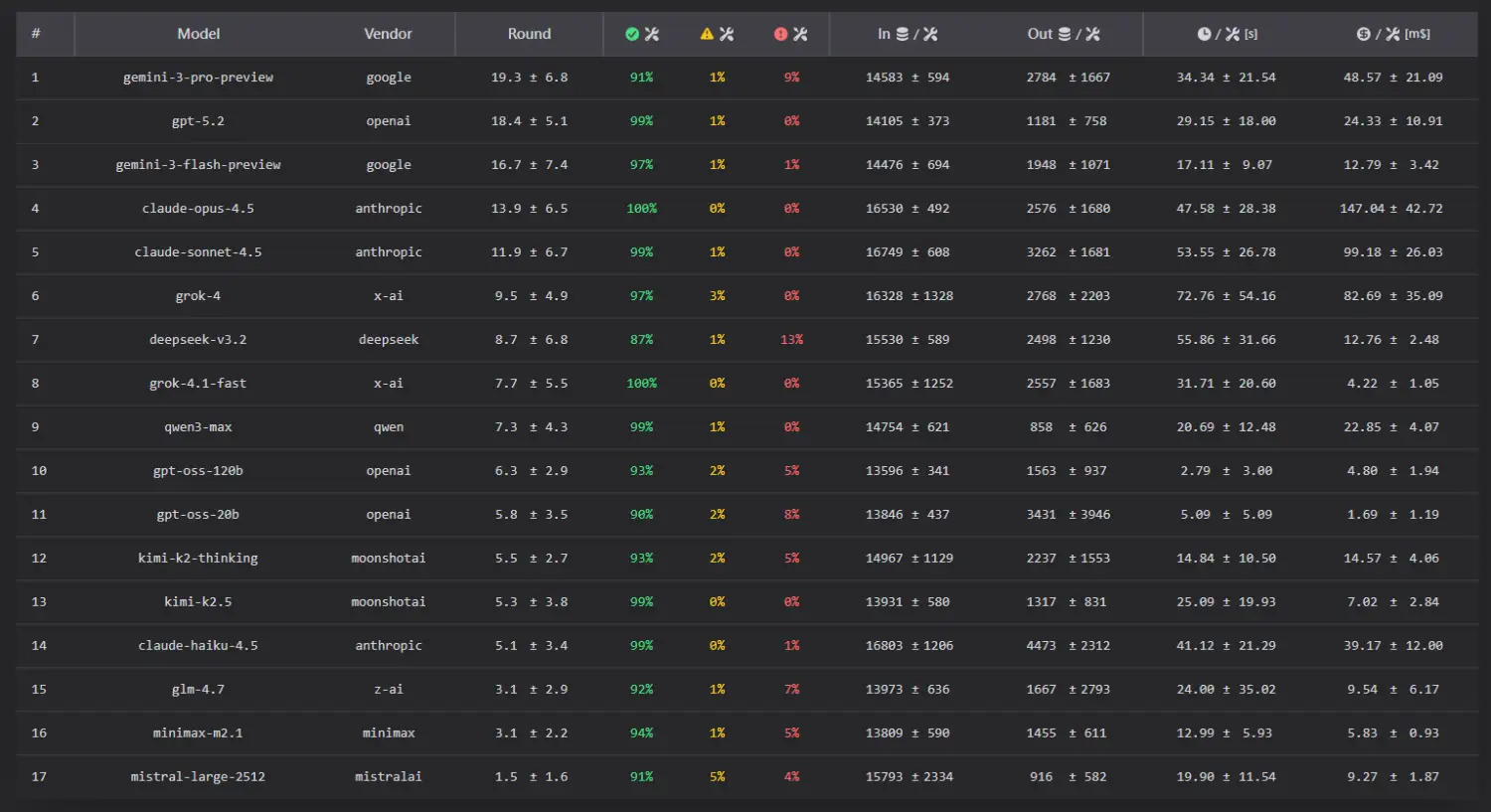Click the # rank column header
The image size is (1491, 812).
(x=36, y=34)
